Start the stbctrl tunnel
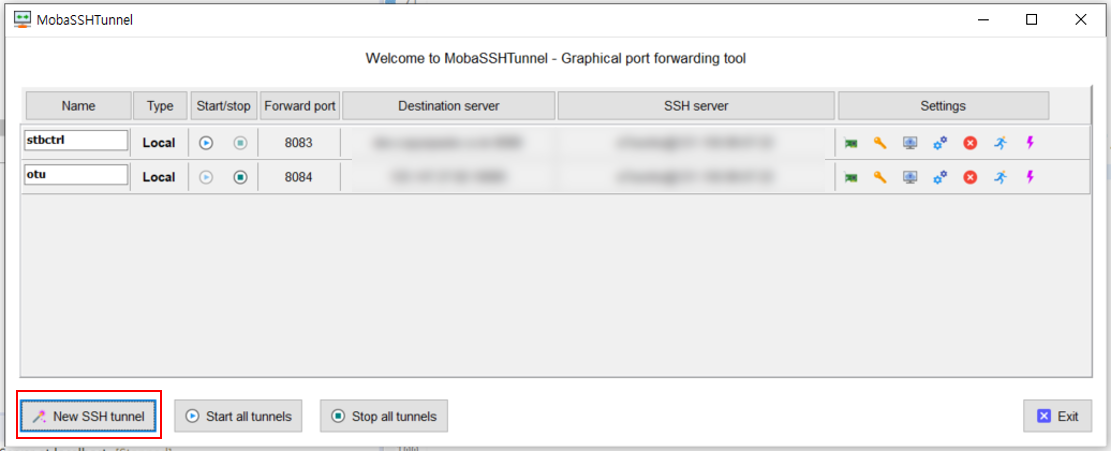The height and width of the screenshot is (453, 1112). click(206, 143)
